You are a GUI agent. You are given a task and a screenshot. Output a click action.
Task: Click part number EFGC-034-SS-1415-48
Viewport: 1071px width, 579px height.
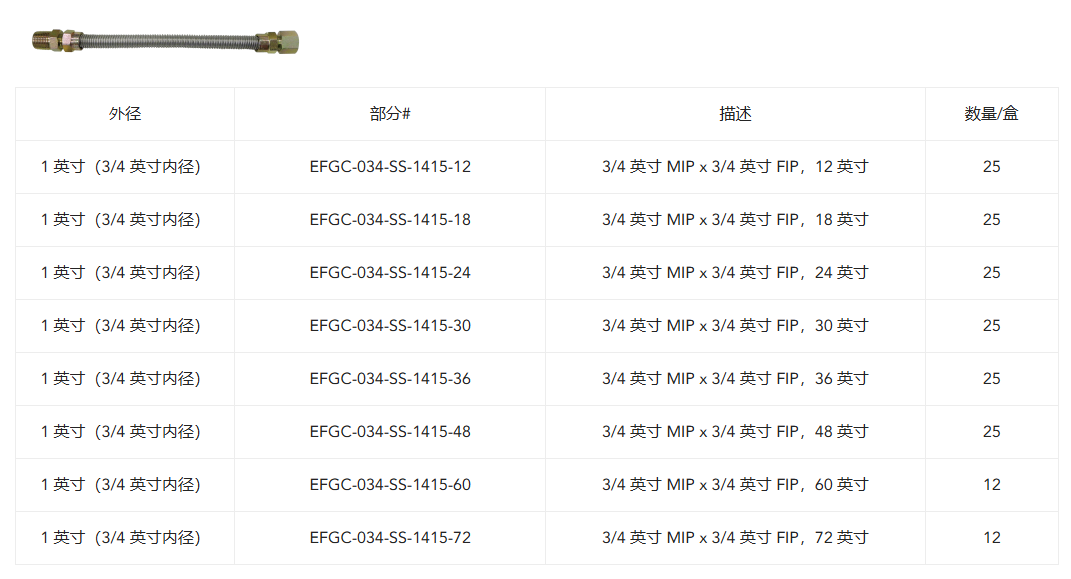pos(390,432)
